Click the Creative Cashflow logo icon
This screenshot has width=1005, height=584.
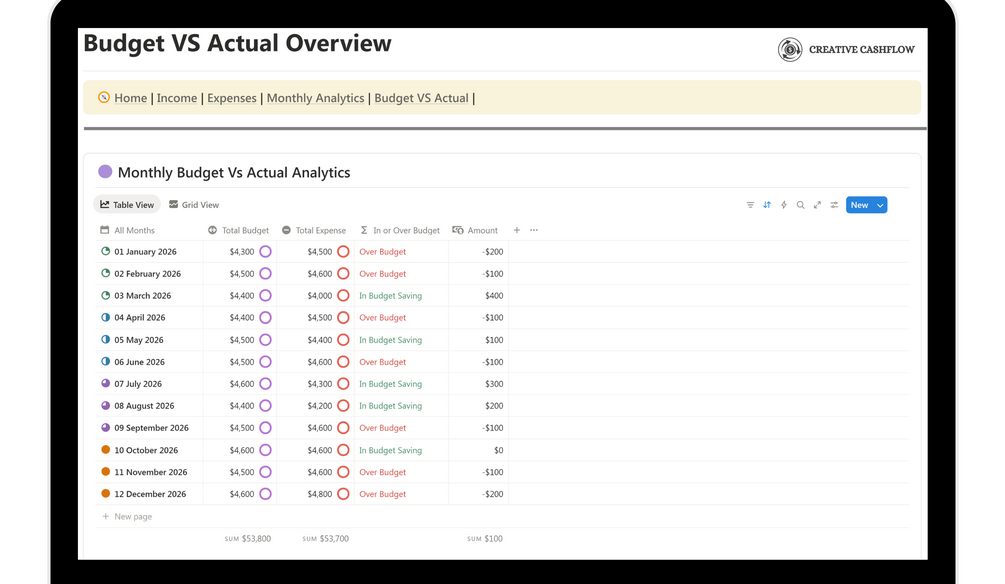[790, 49]
